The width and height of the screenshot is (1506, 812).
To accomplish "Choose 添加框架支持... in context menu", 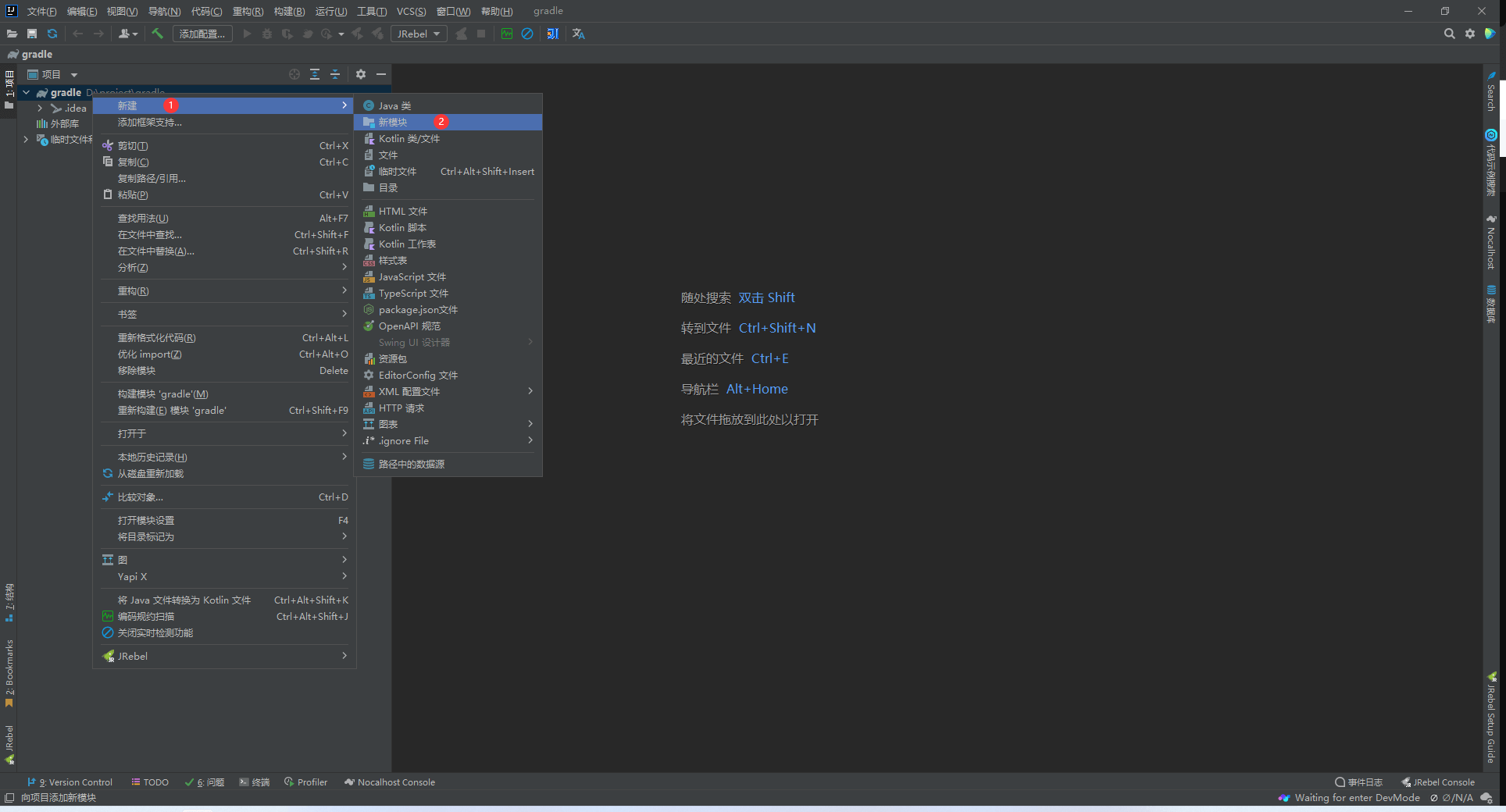I will [x=224, y=122].
